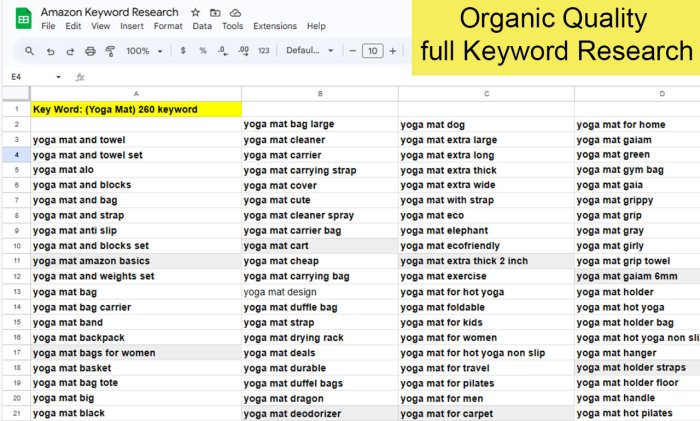Select cell 'yoga mat design'
The height and width of the screenshot is (421, 700).
tap(320, 292)
